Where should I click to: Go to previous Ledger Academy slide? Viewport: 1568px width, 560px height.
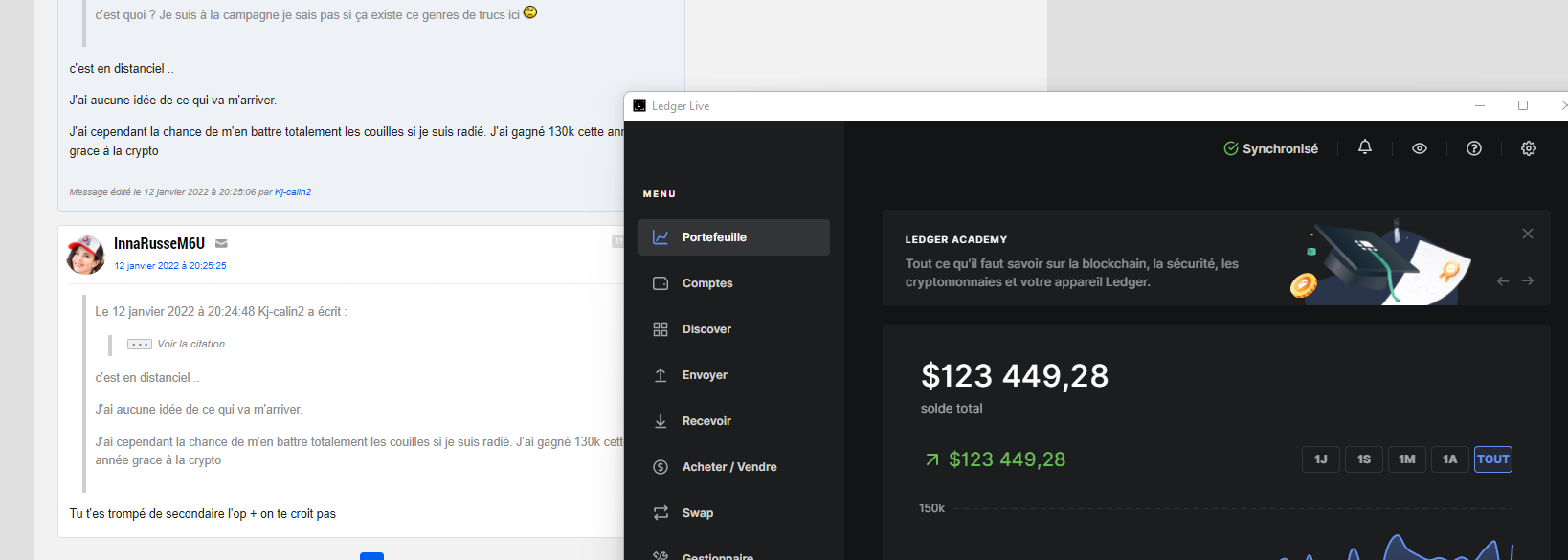click(x=1503, y=280)
